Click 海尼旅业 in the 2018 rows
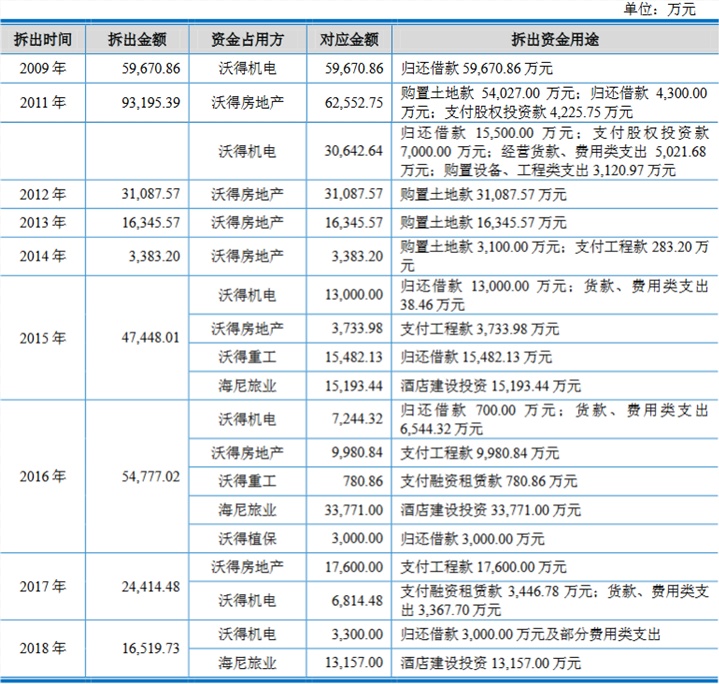Image resolution: width=719 pixels, height=684 pixels. [x=248, y=662]
